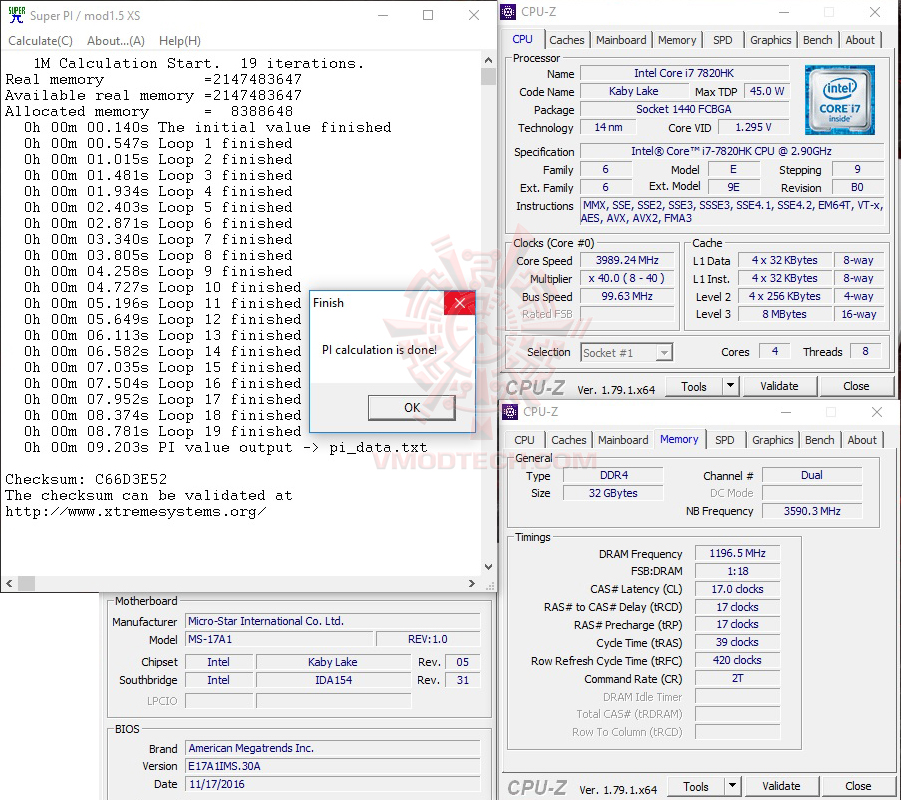This screenshot has width=901, height=800.
Task: Close the top CPU-Z window via X
Action: [x=875, y=12]
